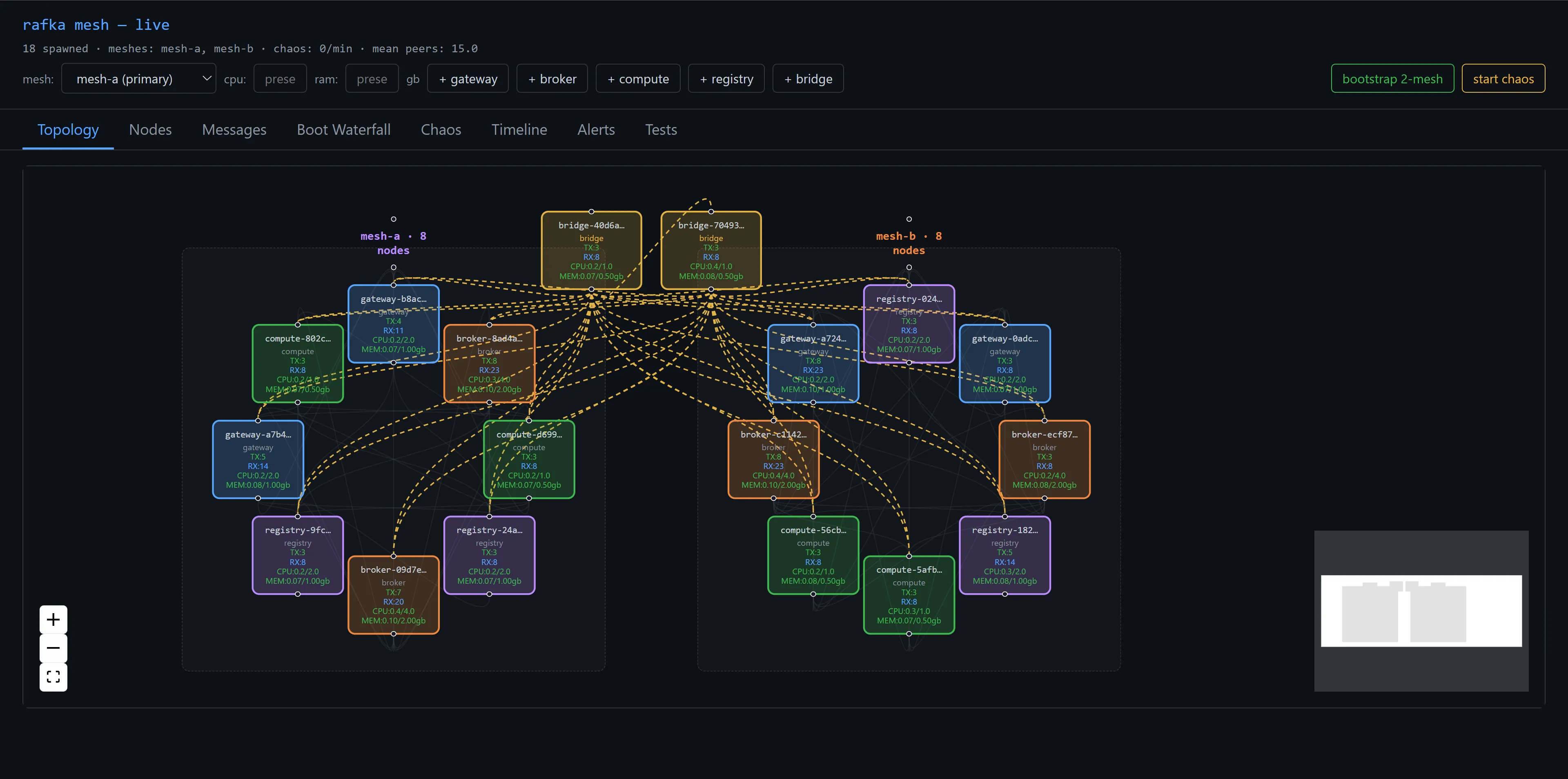Screen dimensions: 1568x779
Task: Click the 18 spawned status line
Action: [x=250, y=49]
